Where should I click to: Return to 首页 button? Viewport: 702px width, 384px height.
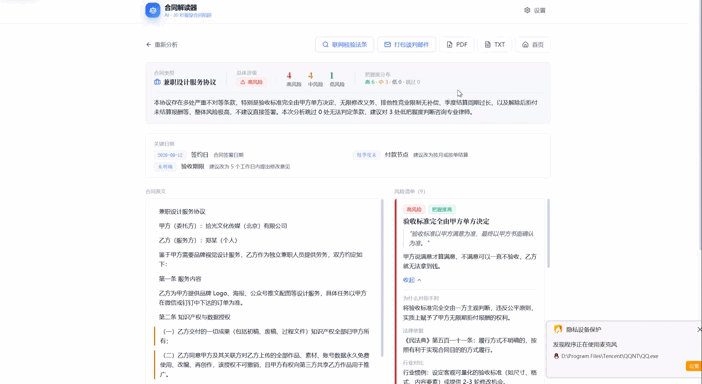(x=532, y=45)
